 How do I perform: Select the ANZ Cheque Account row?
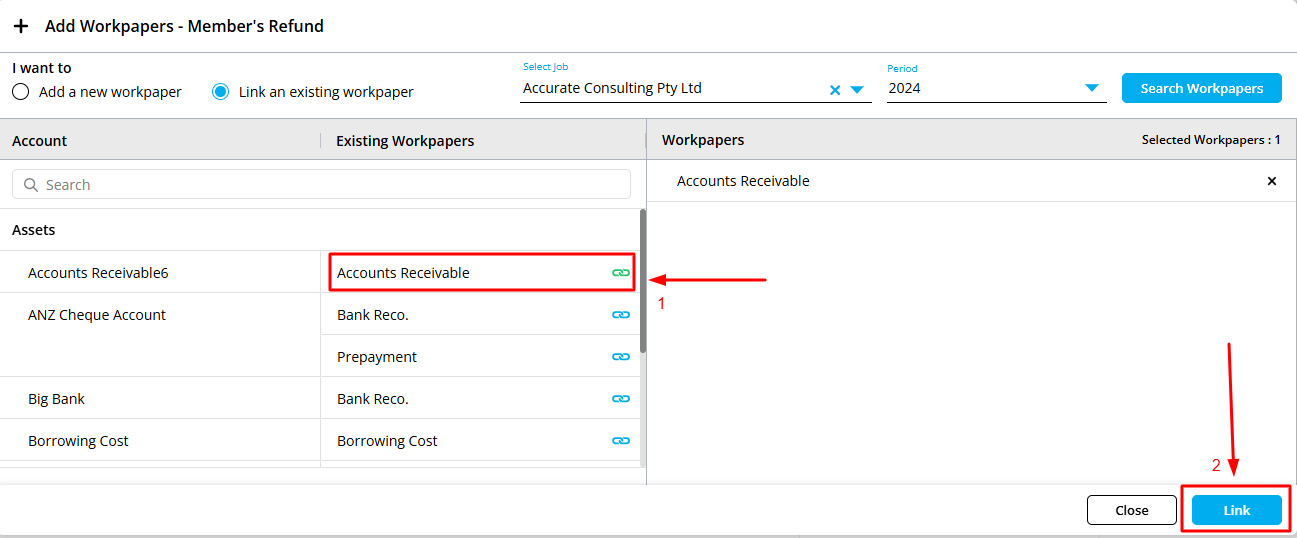97,315
